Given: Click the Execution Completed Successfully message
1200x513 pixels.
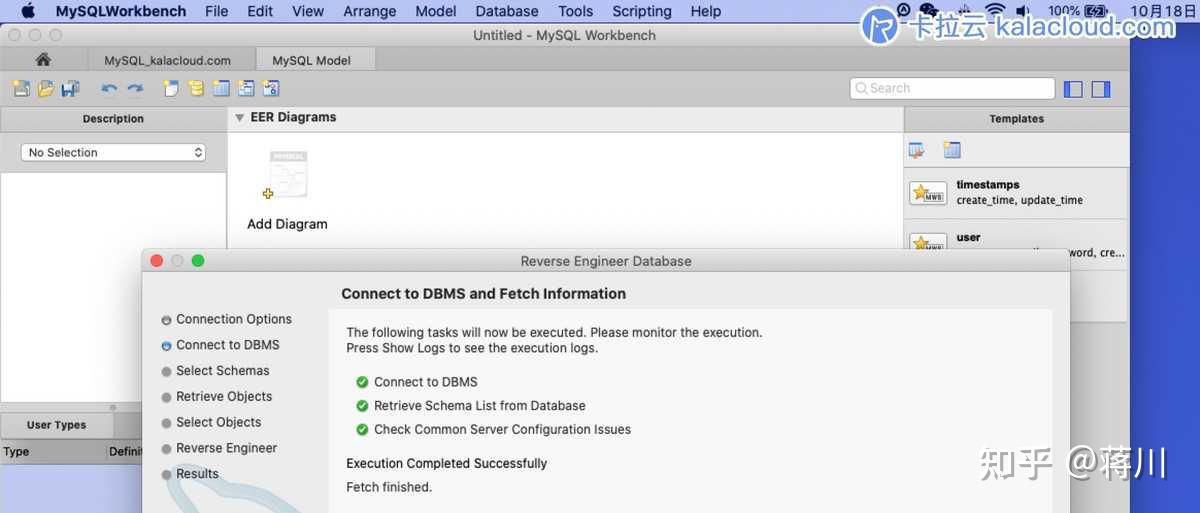Looking at the screenshot, I should (447, 464).
